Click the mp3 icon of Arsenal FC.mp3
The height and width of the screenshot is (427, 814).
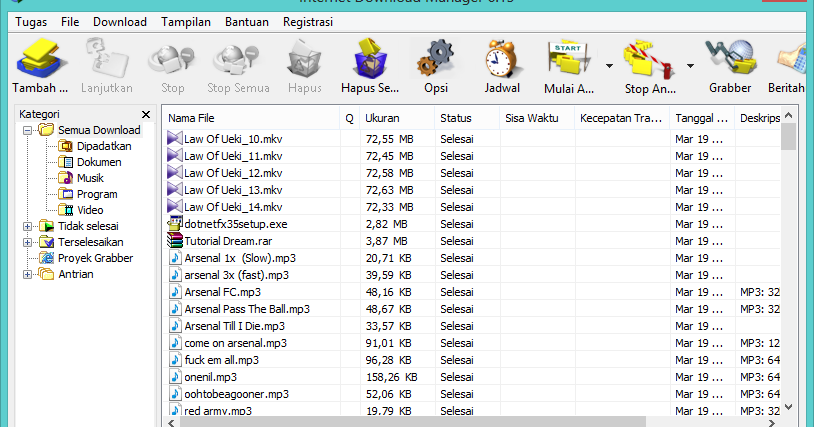pos(175,292)
